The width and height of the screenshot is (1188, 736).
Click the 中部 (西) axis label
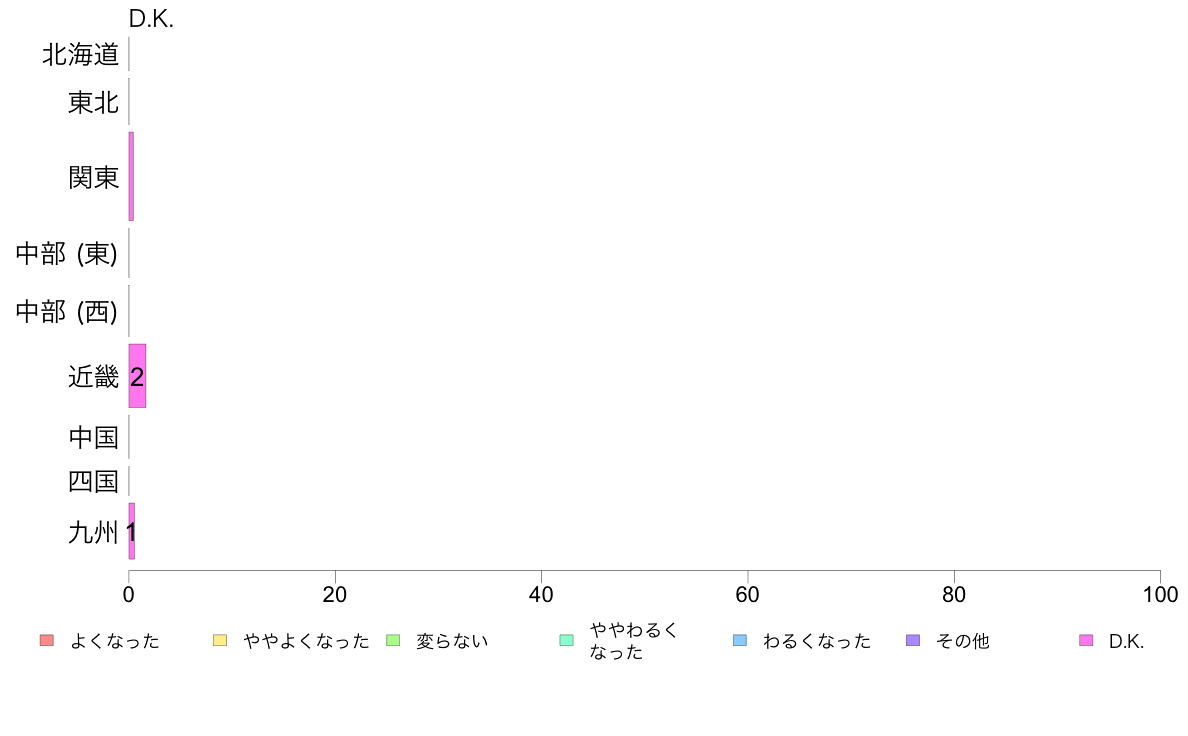tap(67, 312)
